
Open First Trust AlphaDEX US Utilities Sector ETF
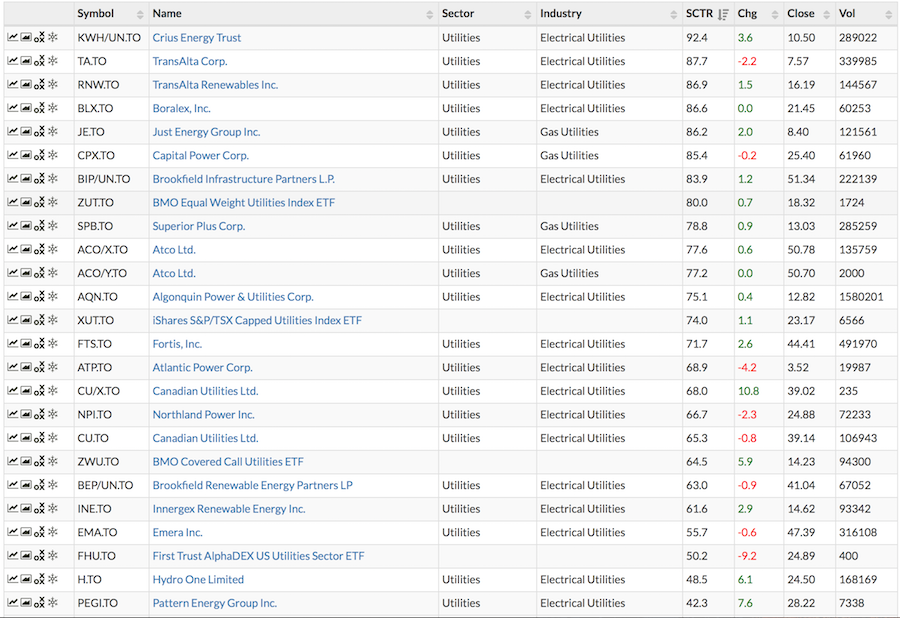click(258, 555)
